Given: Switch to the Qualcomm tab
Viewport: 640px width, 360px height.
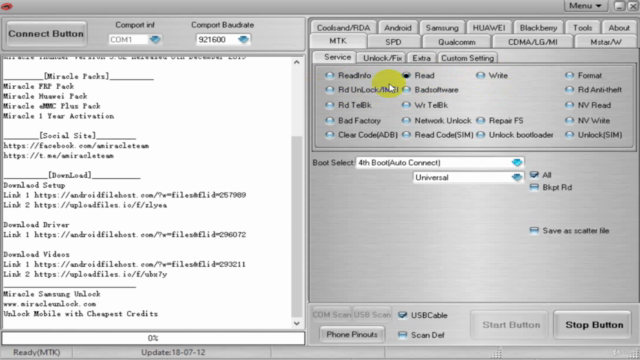Looking at the screenshot, I should (456, 42).
